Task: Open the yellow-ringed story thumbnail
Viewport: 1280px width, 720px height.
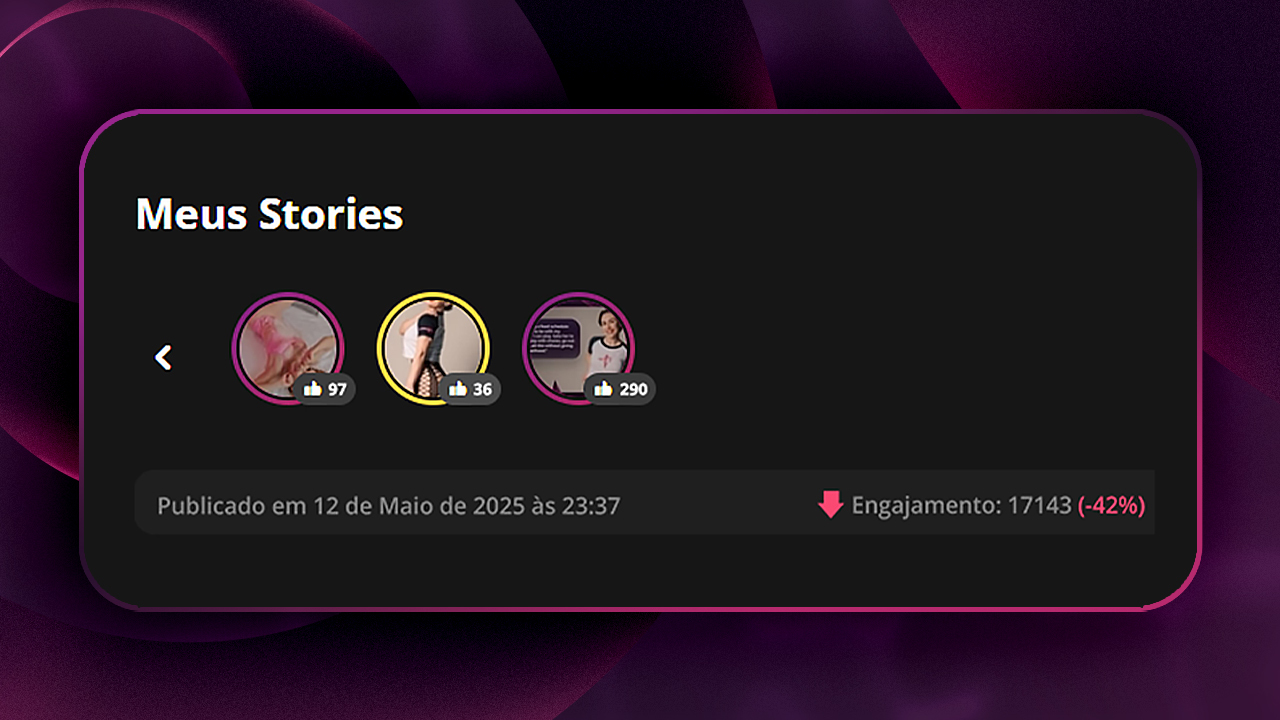Action: tap(433, 348)
